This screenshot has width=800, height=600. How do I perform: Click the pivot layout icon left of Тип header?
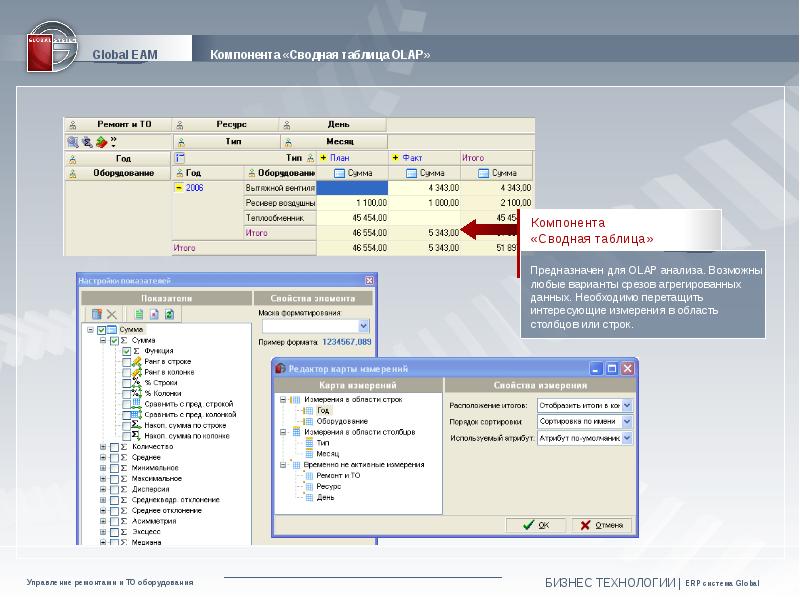pos(180,158)
